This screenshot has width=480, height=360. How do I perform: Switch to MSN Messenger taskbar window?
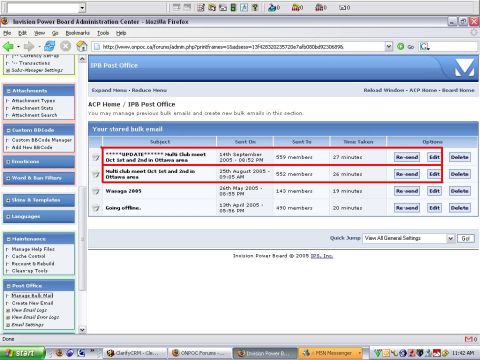330,353
